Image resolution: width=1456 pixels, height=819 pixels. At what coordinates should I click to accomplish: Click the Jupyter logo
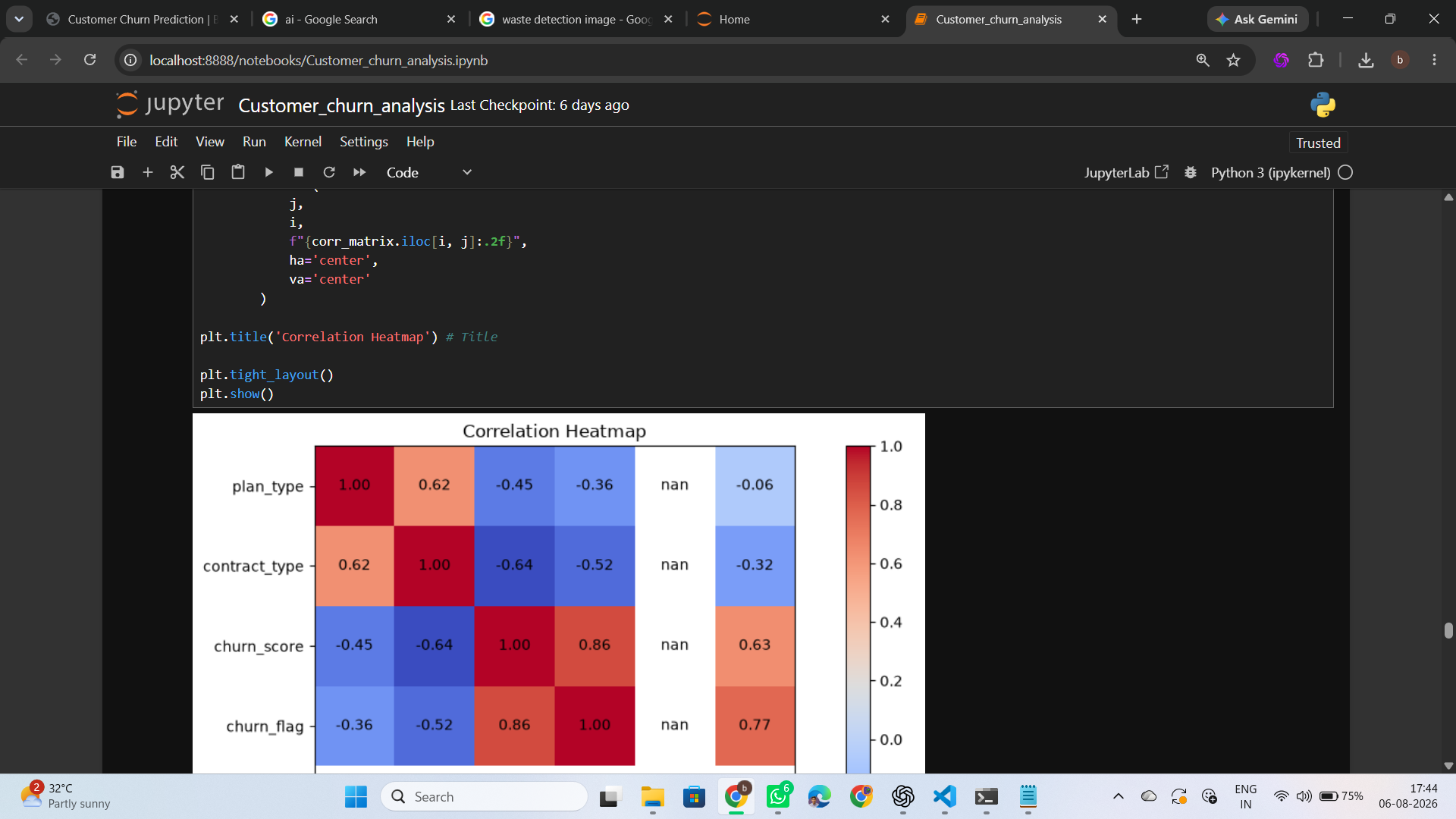tap(170, 104)
